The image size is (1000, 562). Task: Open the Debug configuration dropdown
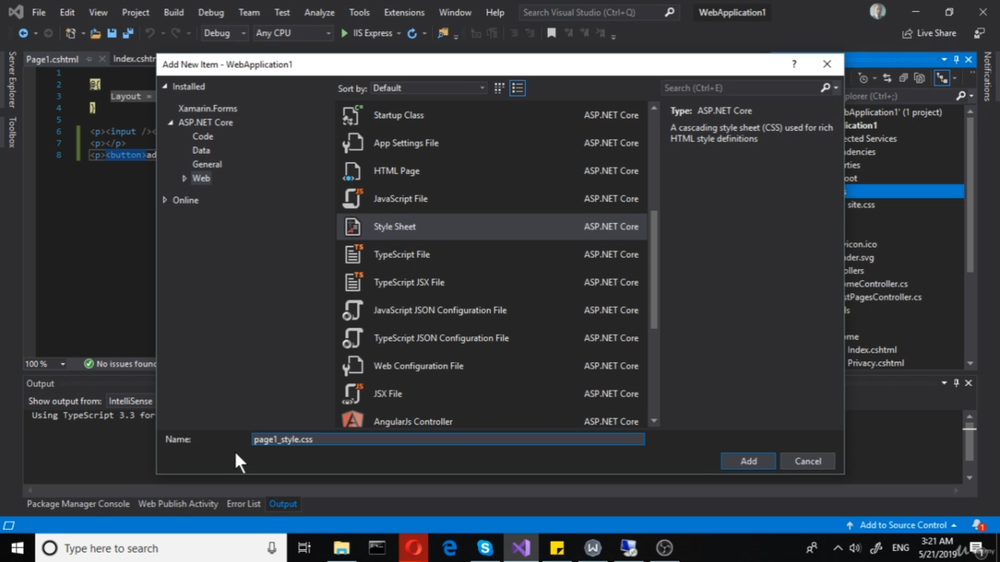224,33
